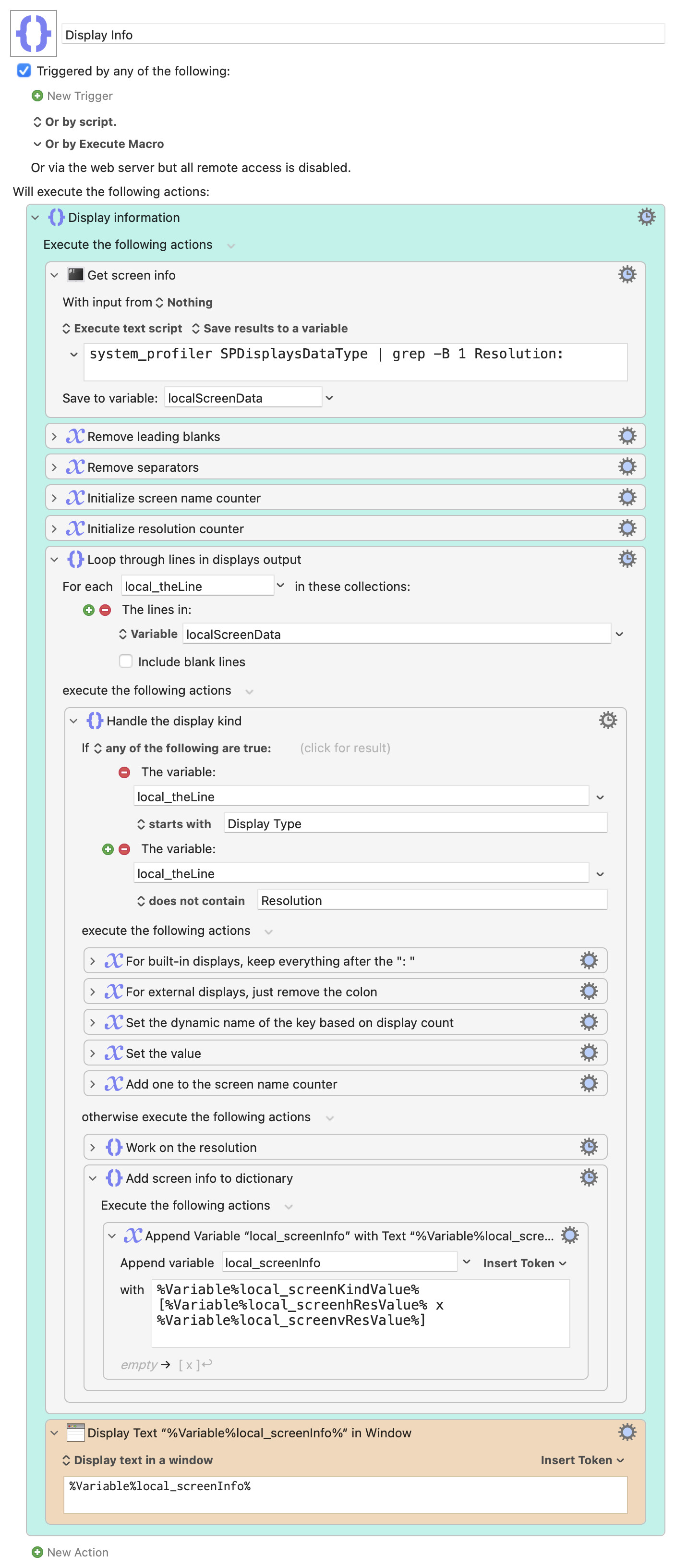The image size is (675, 1568).
Task: Open gear menu for Display information group
Action: click(x=646, y=217)
